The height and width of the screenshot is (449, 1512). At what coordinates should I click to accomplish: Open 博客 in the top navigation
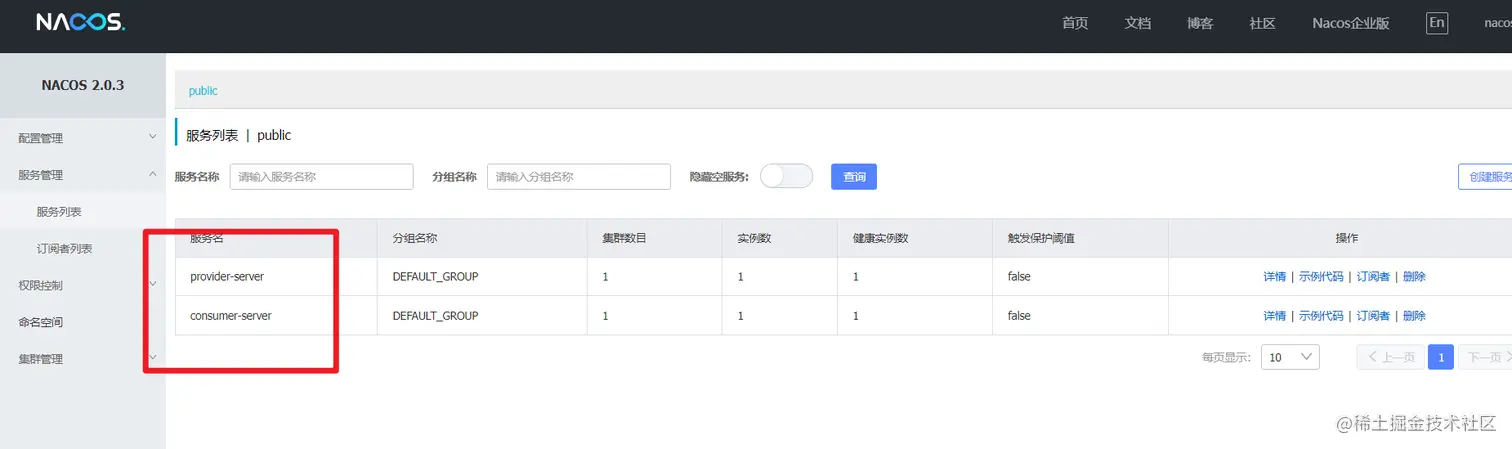tap(1200, 23)
